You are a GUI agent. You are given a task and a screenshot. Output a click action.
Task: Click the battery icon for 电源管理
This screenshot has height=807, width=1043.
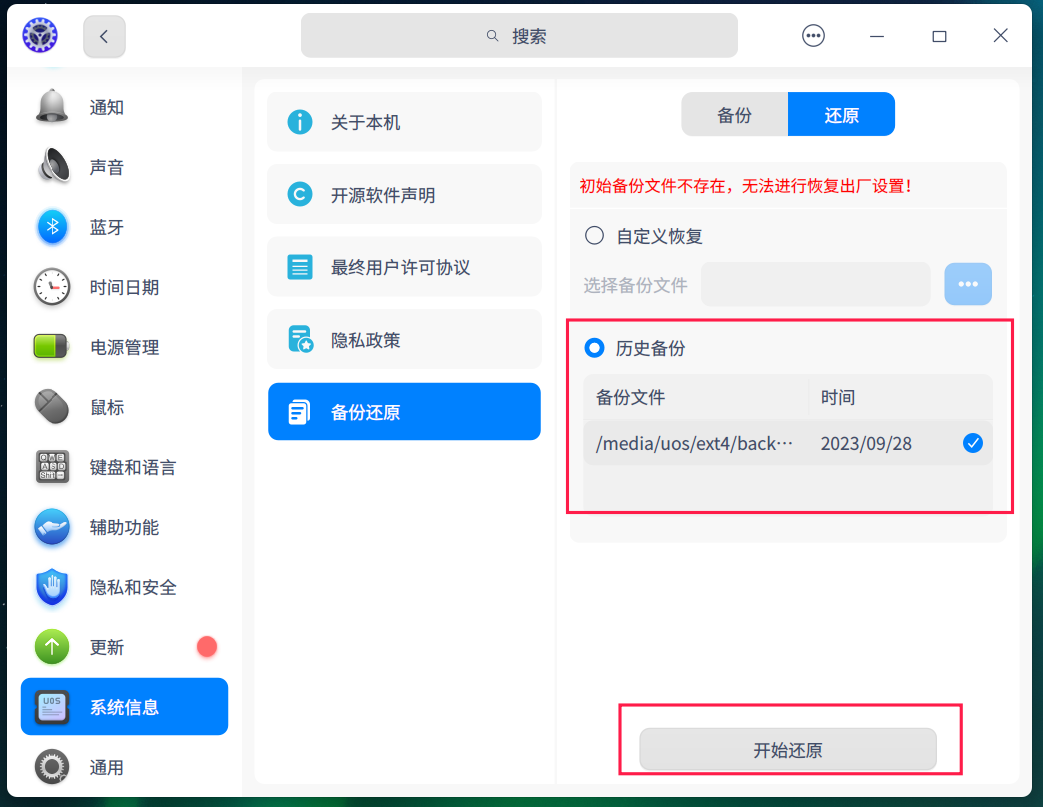tap(51, 347)
